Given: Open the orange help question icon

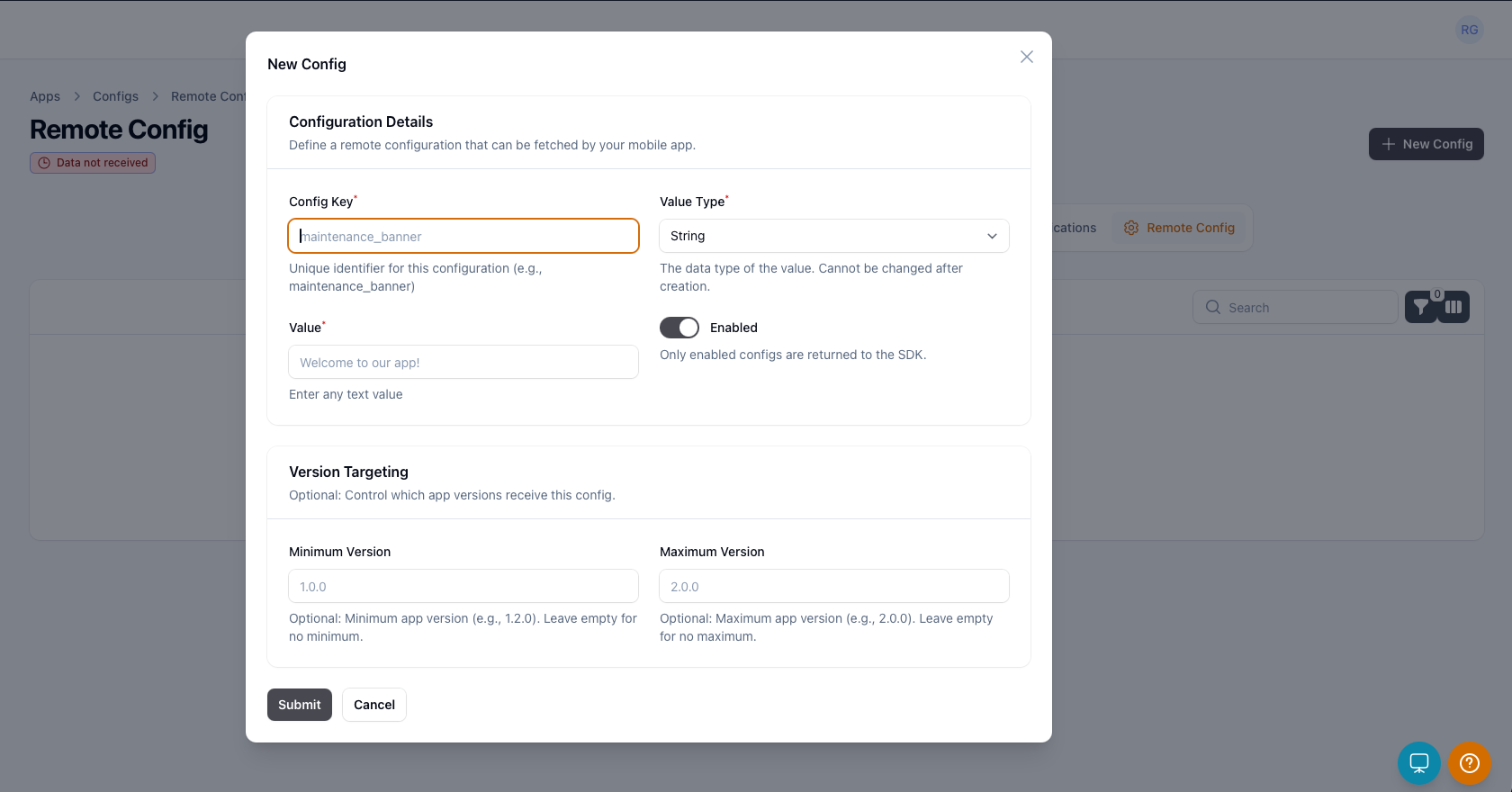Looking at the screenshot, I should pyautogui.click(x=1470, y=763).
